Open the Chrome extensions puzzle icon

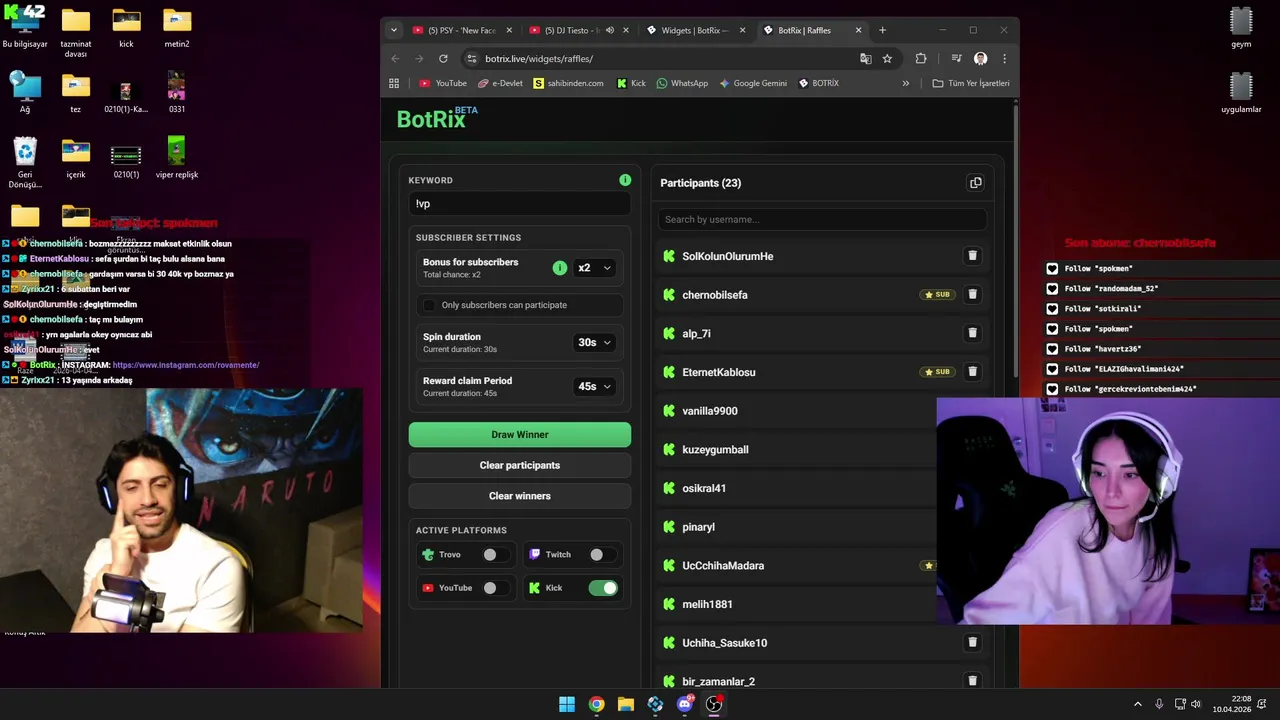pos(921,59)
